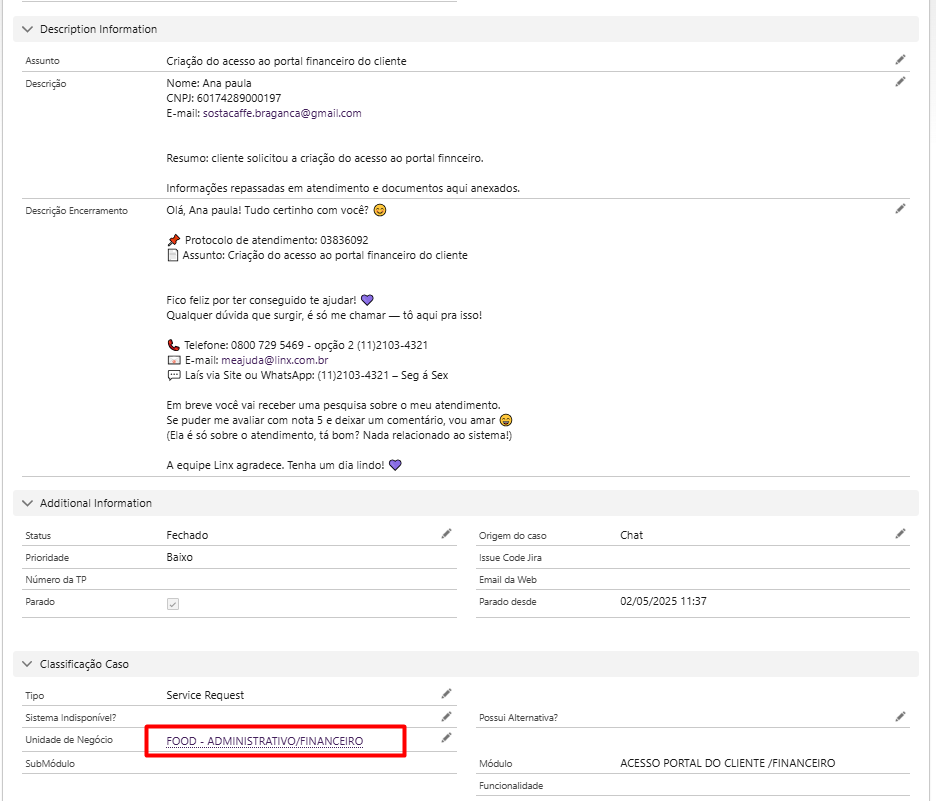Collapse the Description Information section
The image size is (936, 801).
pos(28,30)
